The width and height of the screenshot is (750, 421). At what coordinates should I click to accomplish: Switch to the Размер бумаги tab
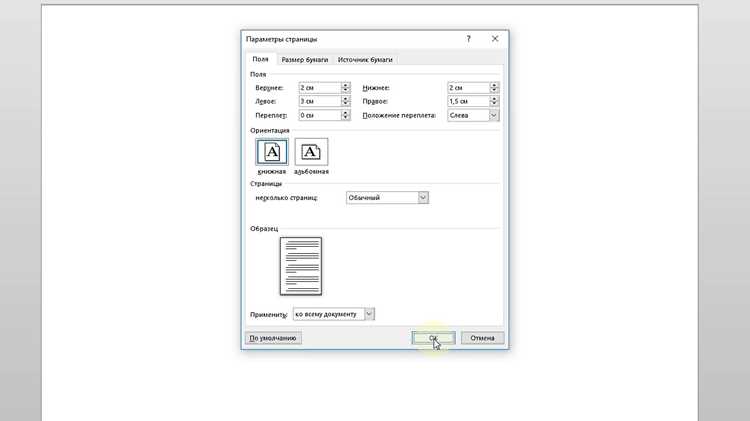[305, 60]
